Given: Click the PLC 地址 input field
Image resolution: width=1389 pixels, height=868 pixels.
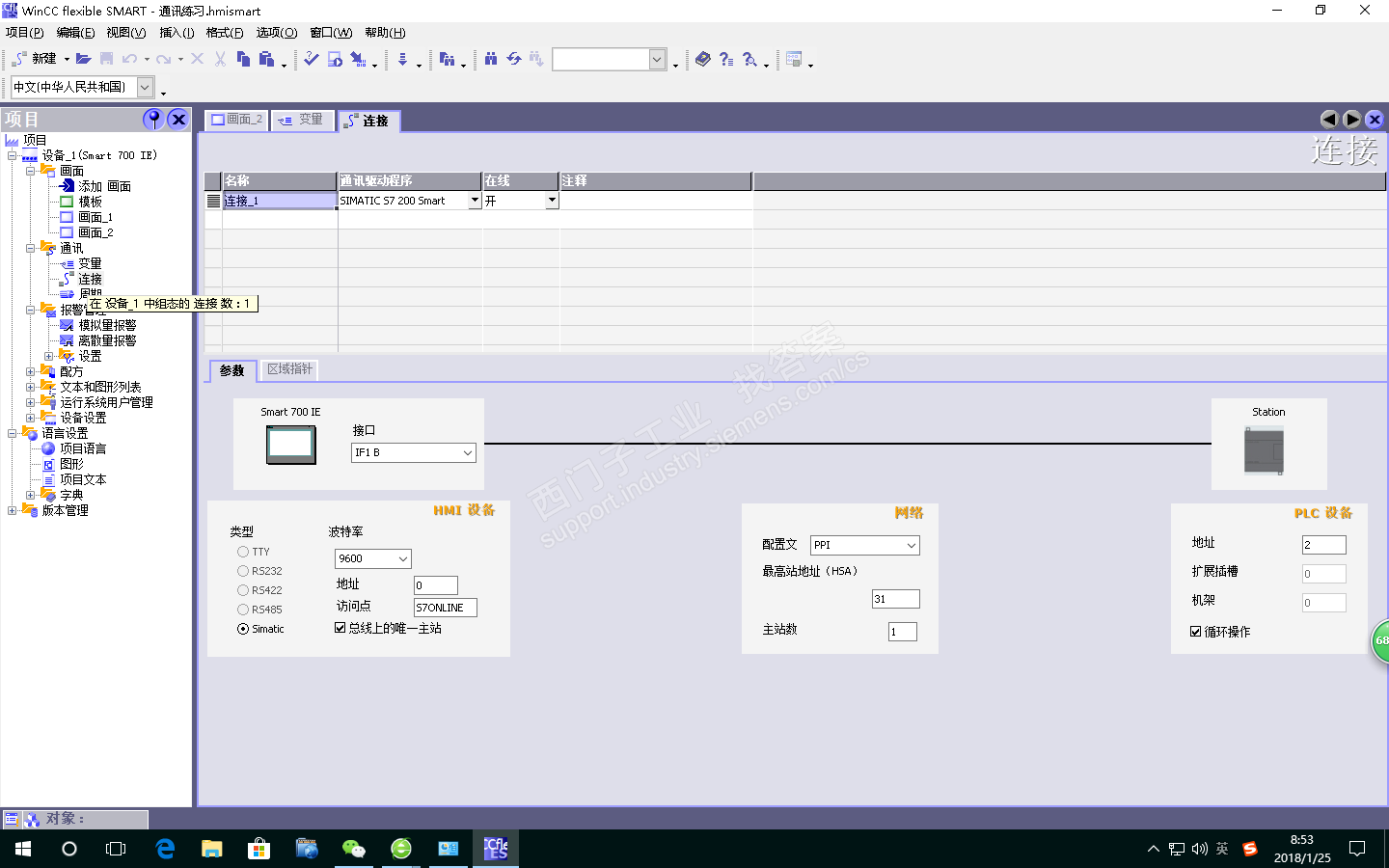Looking at the screenshot, I should click(1323, 545).
